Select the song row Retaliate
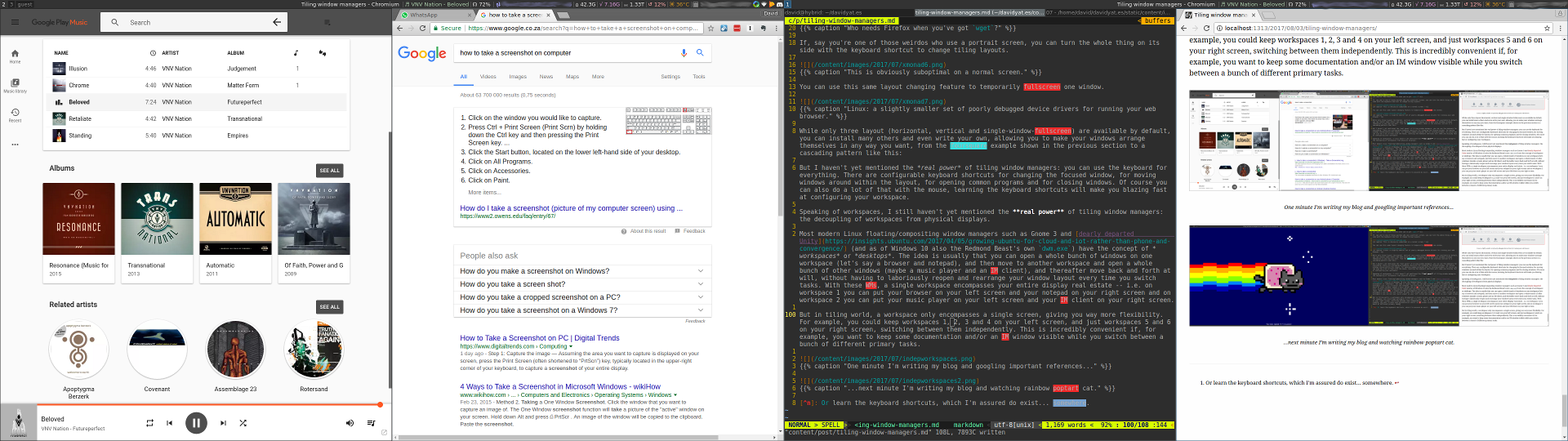The height and width of the screenshot is (441, 1568). (196, 118)
